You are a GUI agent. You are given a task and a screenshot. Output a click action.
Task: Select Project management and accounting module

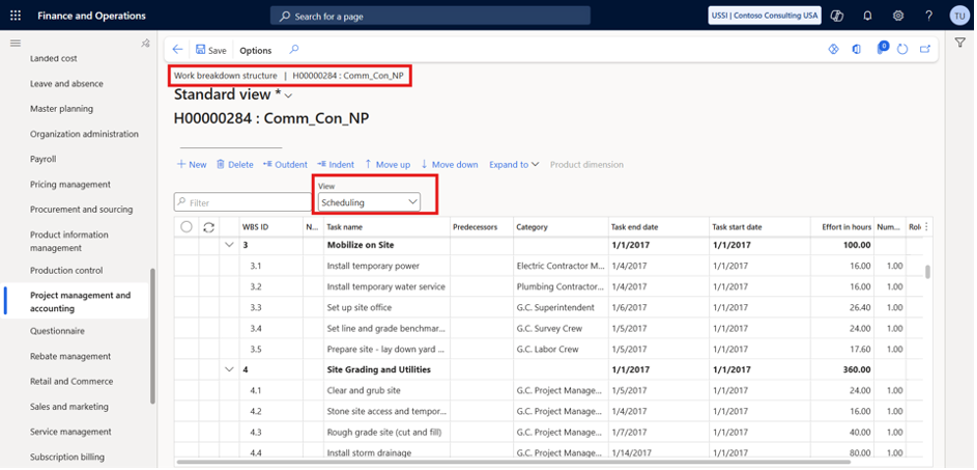coord(80,301)
